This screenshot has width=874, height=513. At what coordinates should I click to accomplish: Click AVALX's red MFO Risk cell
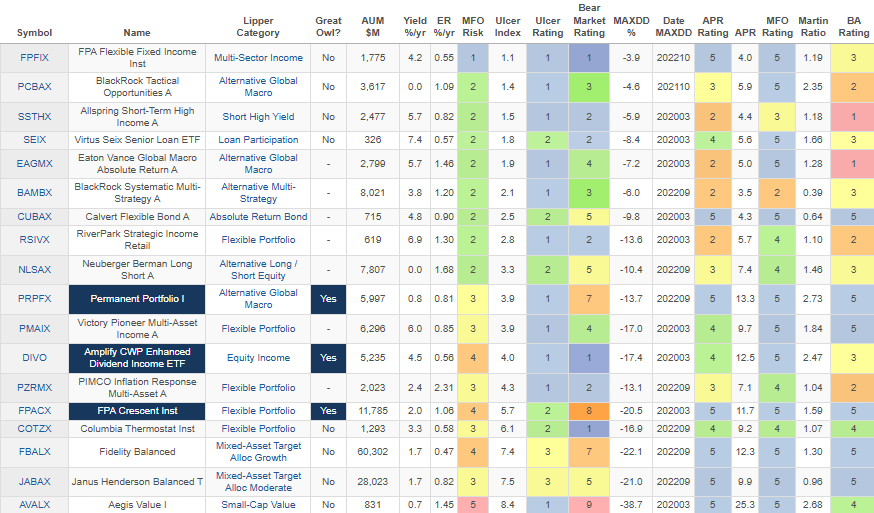[473, 505]
